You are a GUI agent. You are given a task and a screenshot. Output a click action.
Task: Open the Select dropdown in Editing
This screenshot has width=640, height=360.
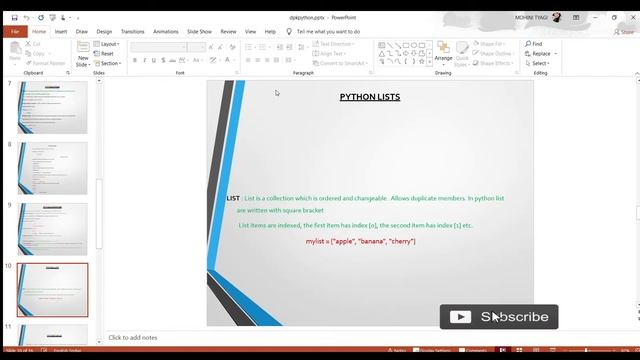point(538,63)
